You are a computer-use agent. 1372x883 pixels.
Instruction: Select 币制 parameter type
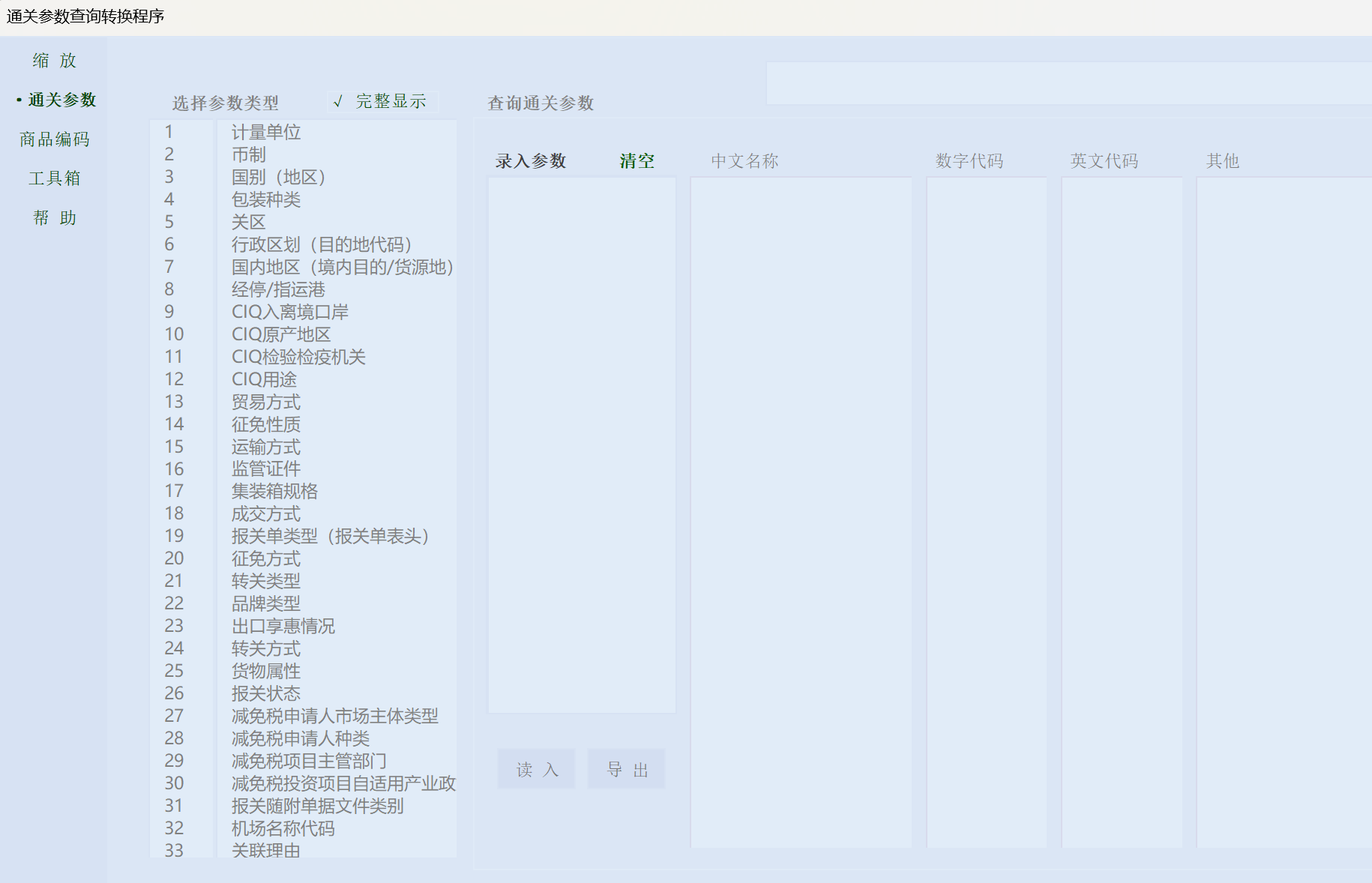click(249, 155)
